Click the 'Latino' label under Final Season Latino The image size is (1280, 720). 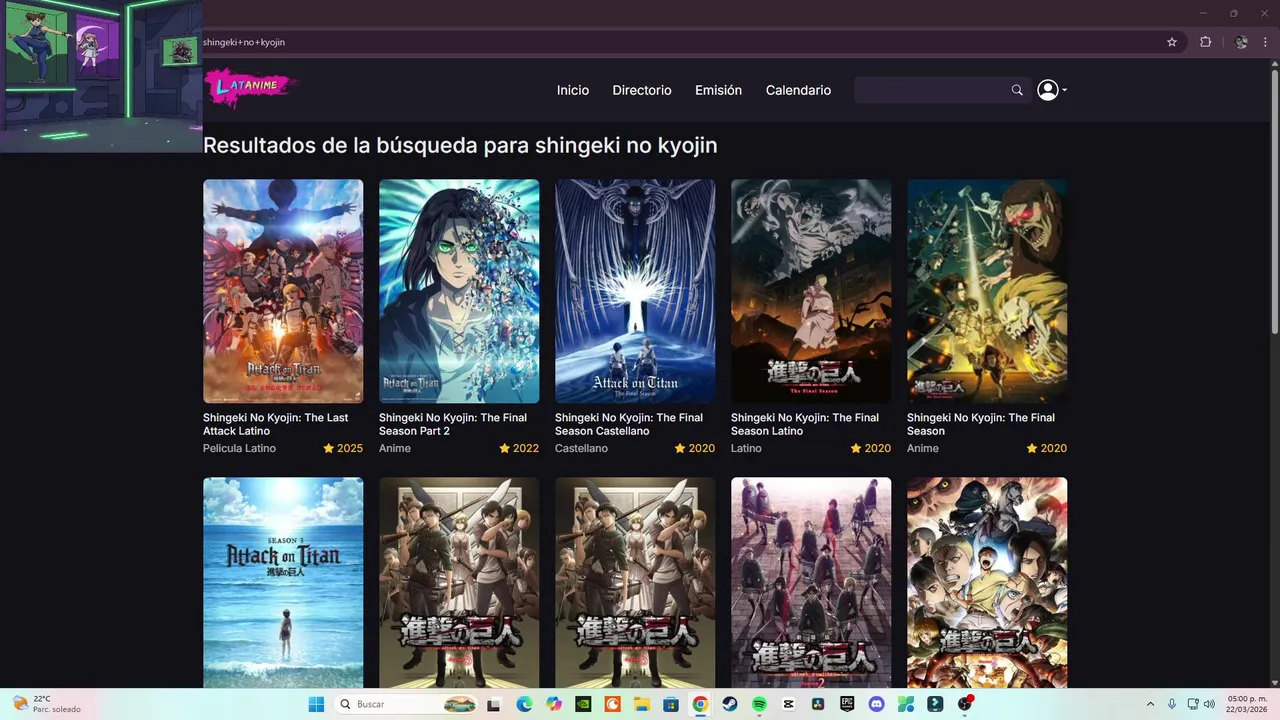[x=746, y=448]
